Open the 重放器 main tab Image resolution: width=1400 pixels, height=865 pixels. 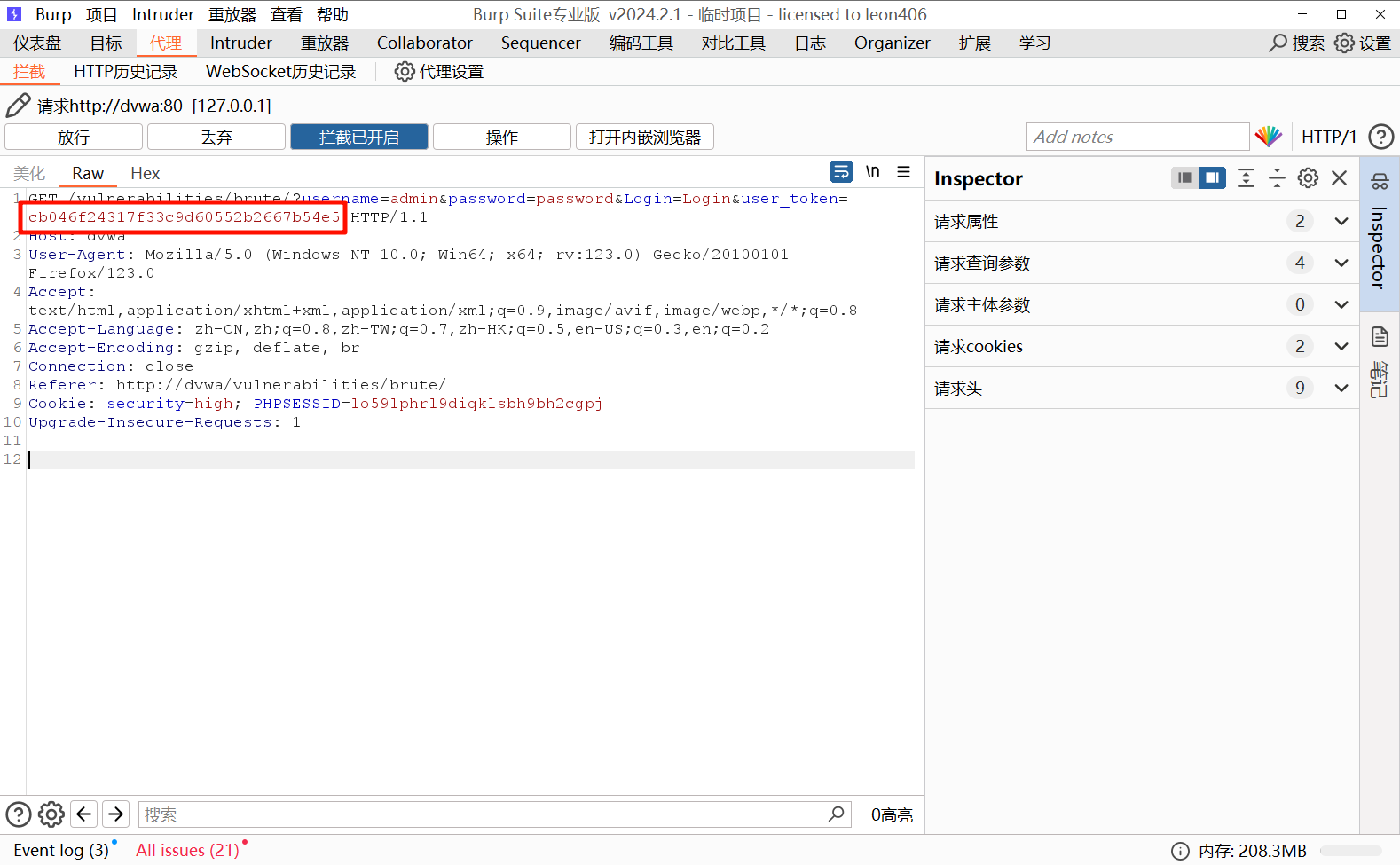(x=325, y=43)
